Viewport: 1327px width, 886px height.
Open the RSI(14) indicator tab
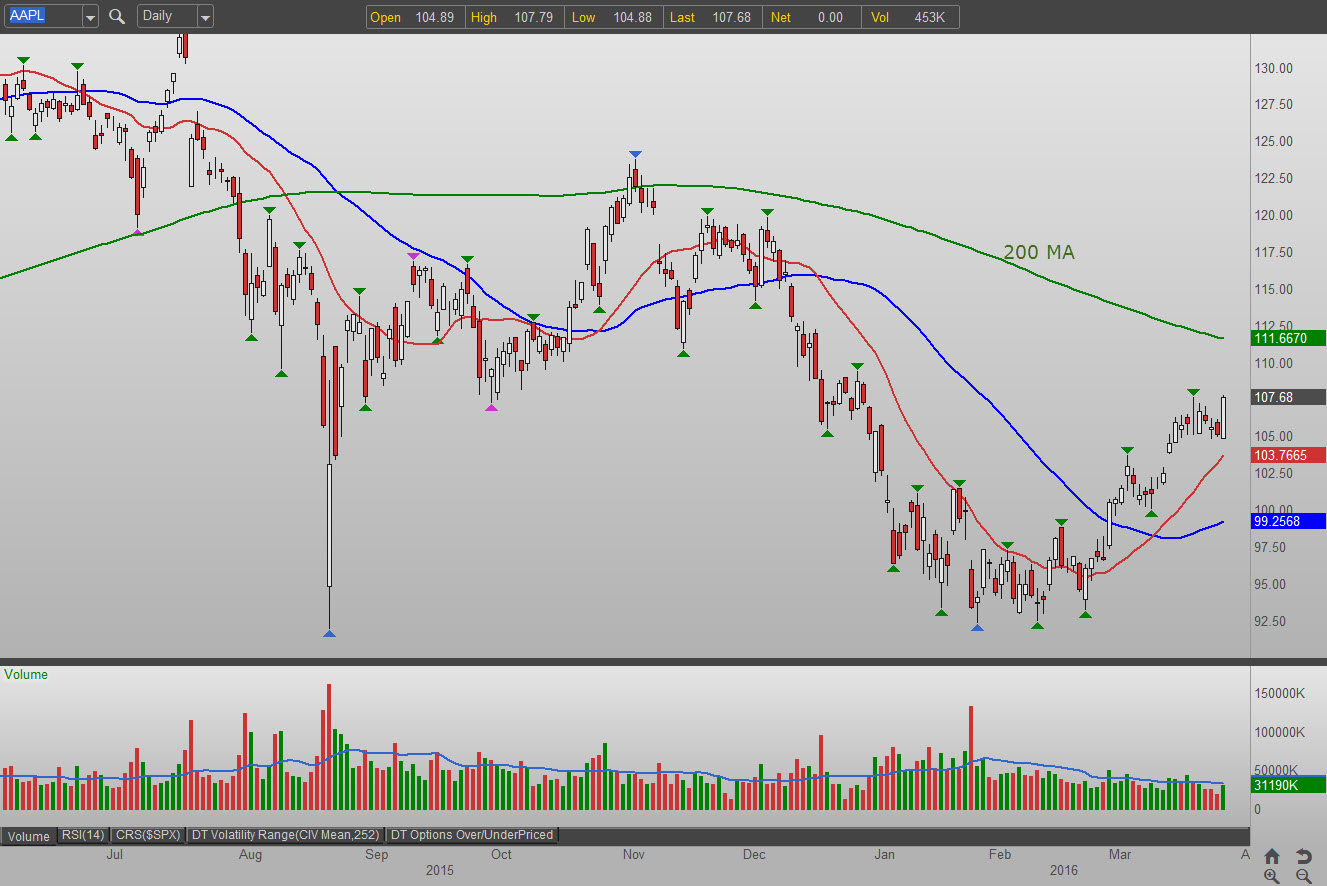pos(83,835)
